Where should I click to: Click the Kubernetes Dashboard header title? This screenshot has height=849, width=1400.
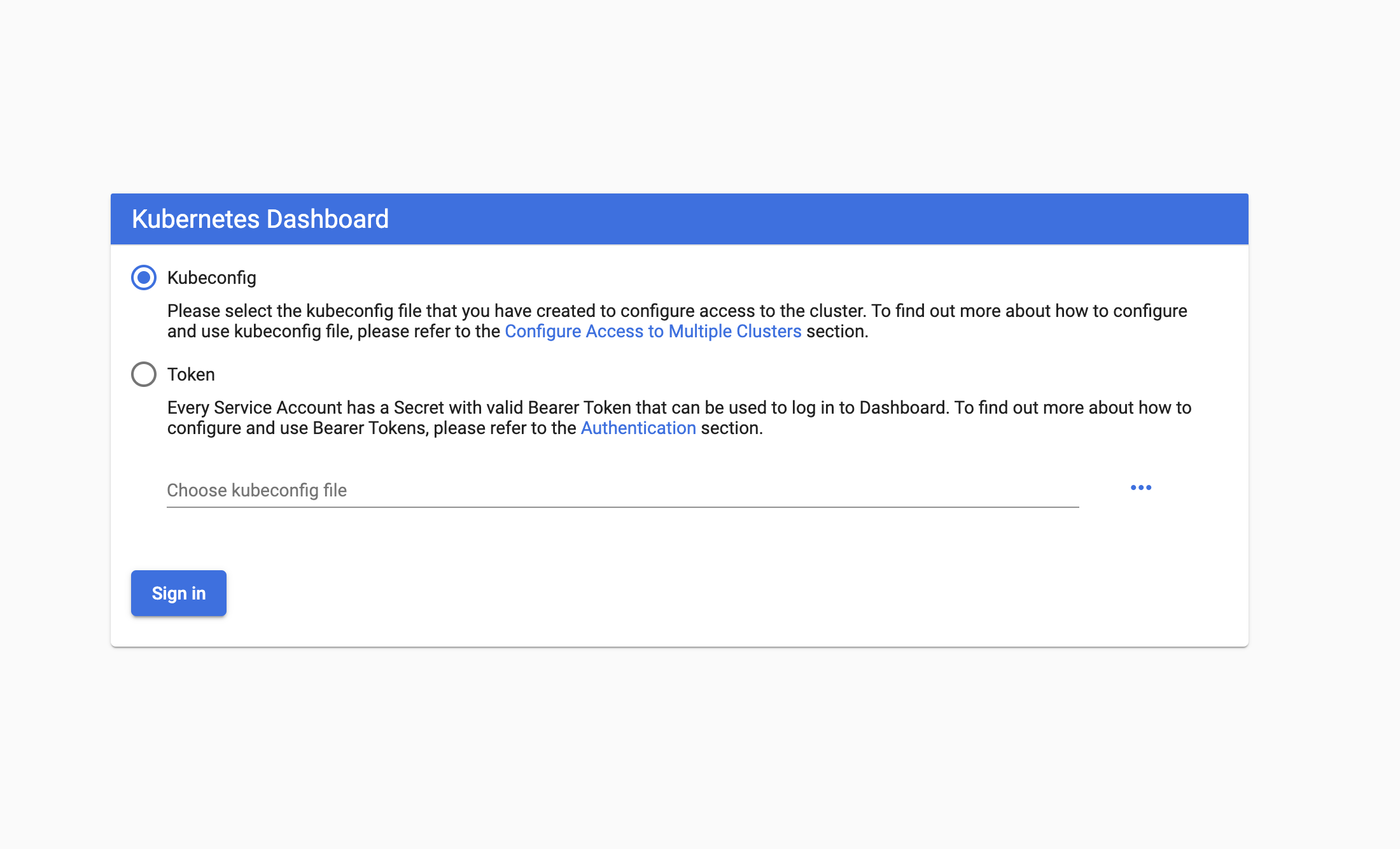tap(260, 219)
